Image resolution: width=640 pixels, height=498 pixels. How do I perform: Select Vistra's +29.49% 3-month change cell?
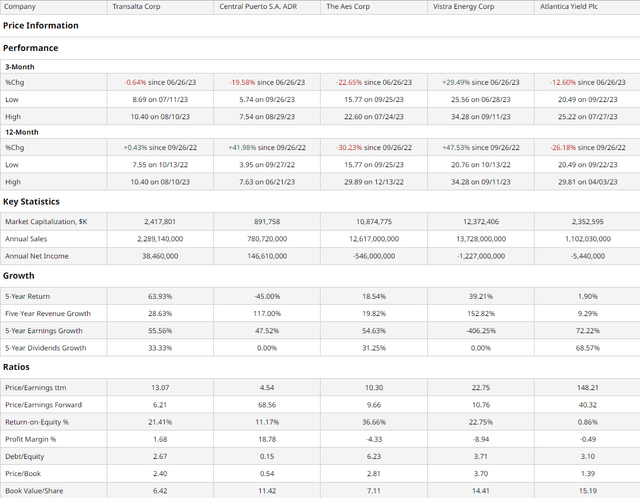pos(481,82)
